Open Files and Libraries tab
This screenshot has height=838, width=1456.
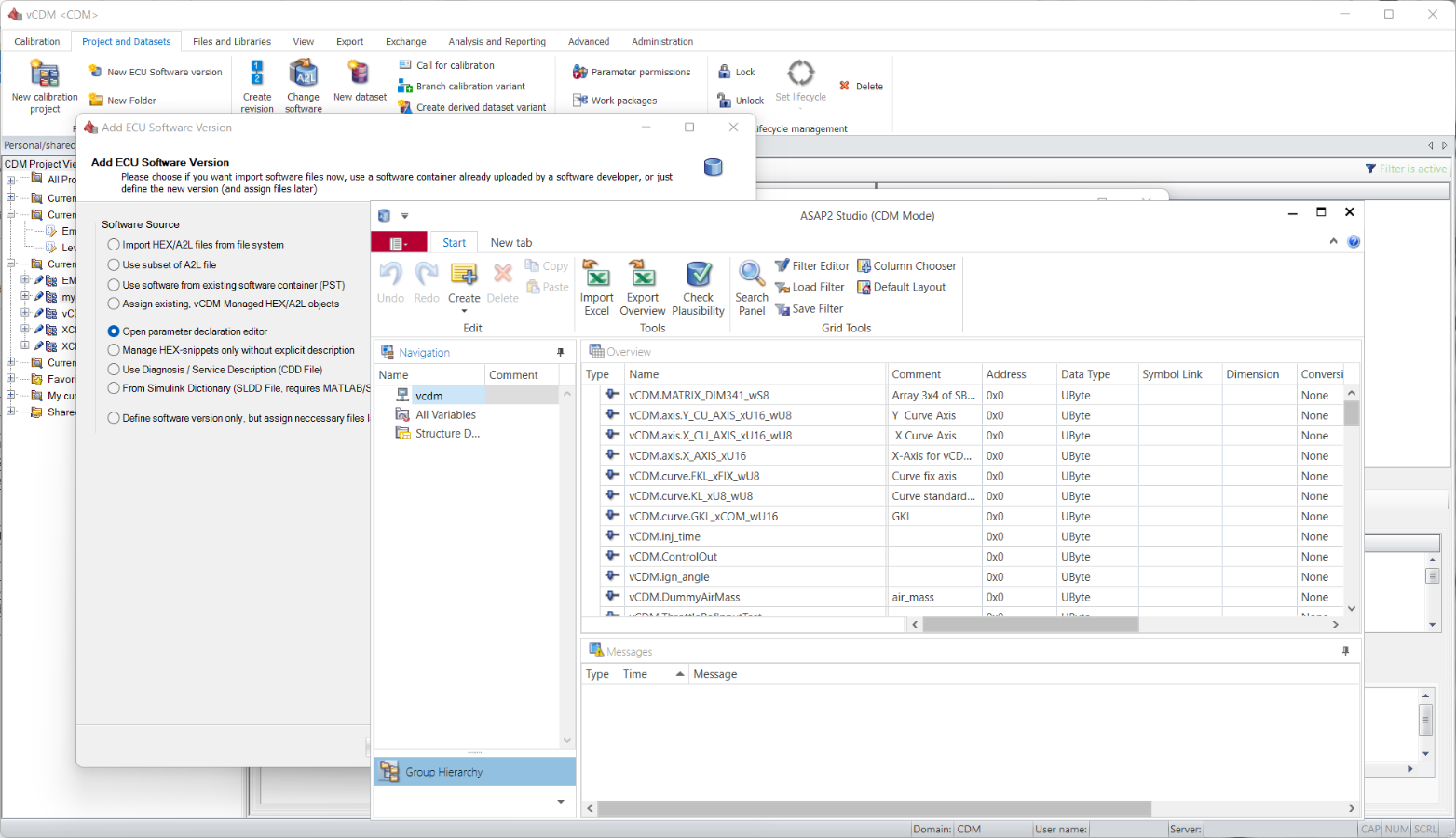(x=232, y=41)
